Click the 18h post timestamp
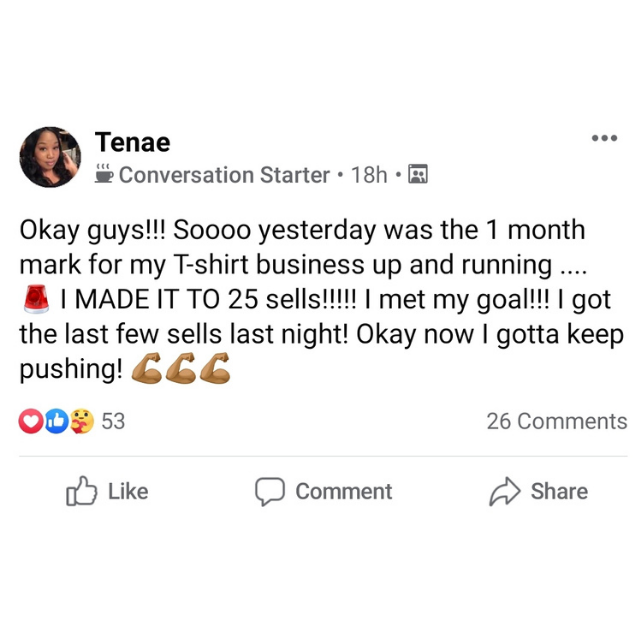The image size is (640, 640). tap(369, 175)
